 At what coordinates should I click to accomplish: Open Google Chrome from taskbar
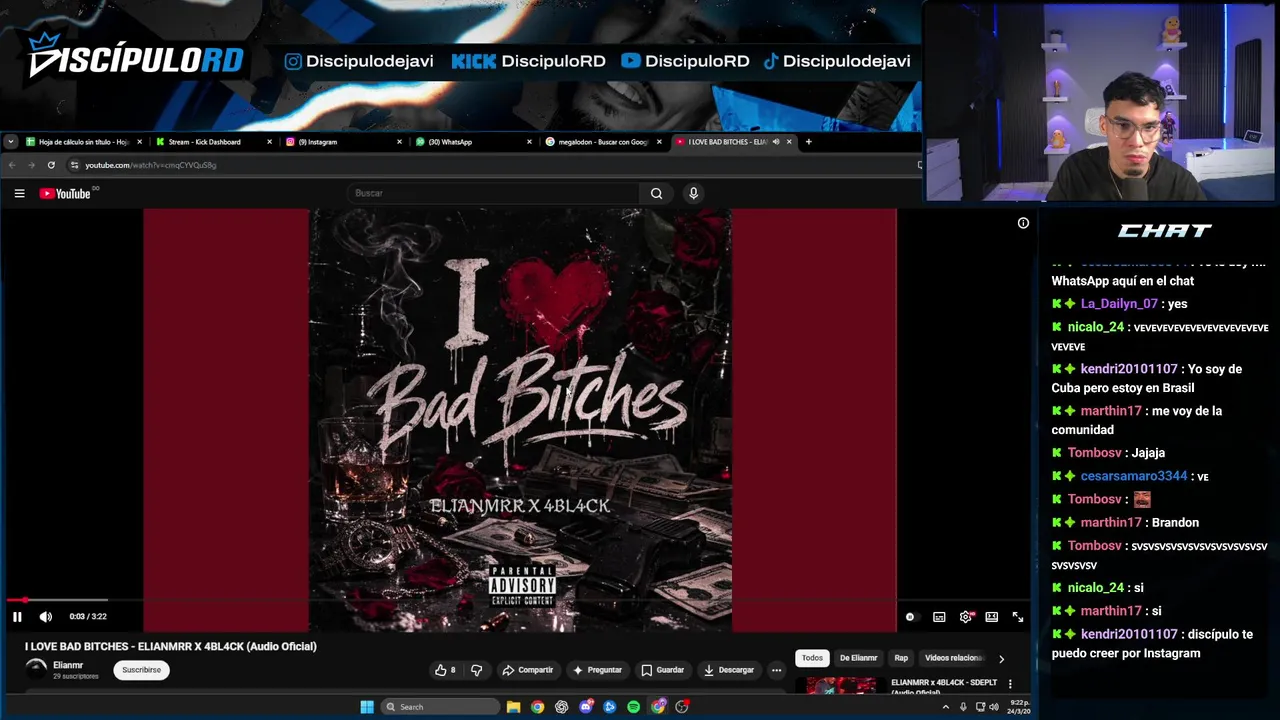pyautogui.click(x=537, y=707)
